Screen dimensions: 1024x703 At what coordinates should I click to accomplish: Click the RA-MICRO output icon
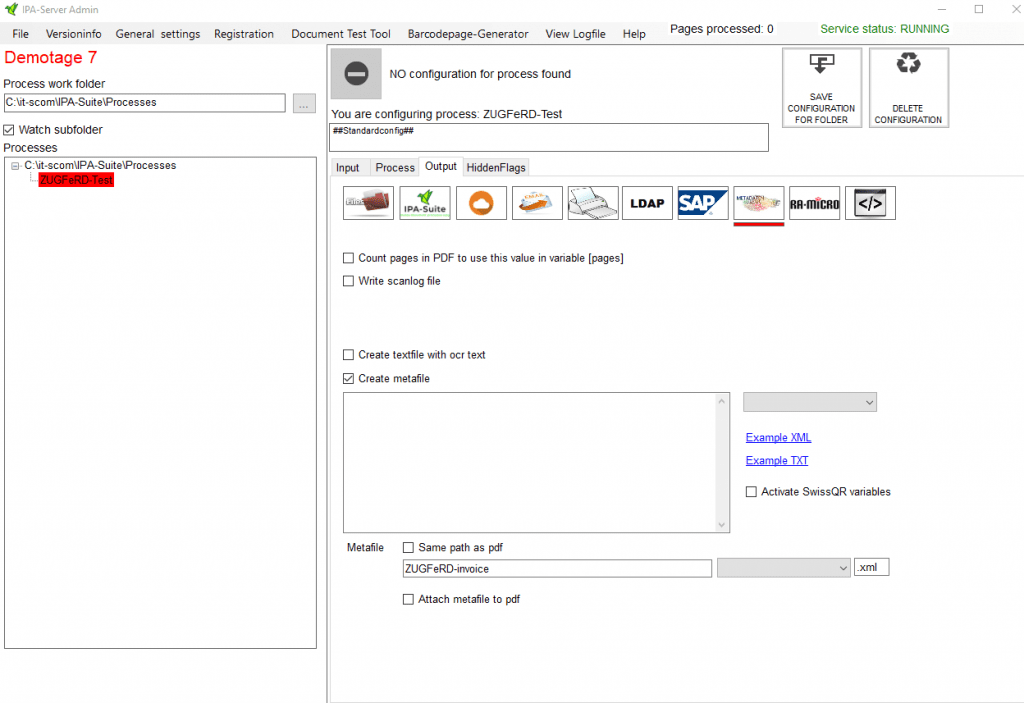pos(814,203)
